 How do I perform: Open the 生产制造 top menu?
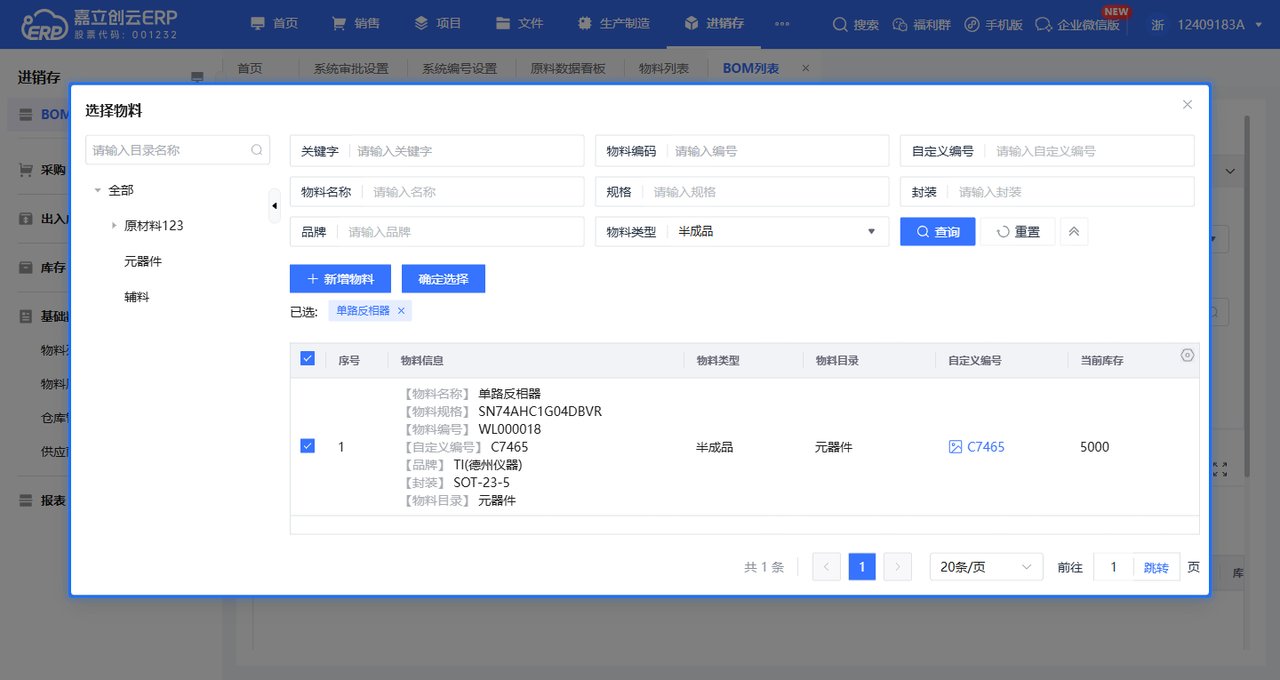click(x=614, y=24)
